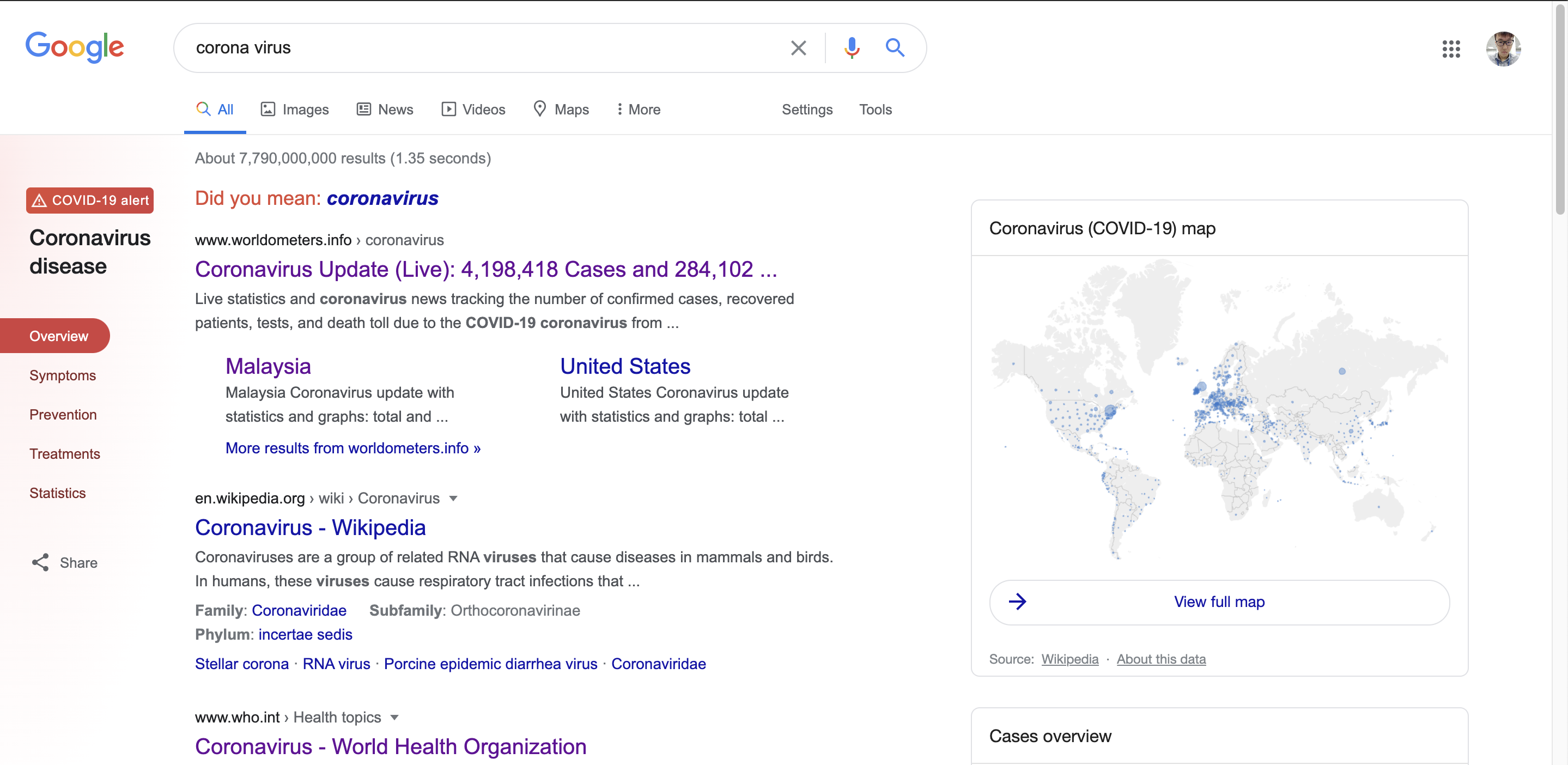The height and width of the screenshot is (765, 1568).
Task: Click More results from worldometers.info
Action: pos(353,448)
